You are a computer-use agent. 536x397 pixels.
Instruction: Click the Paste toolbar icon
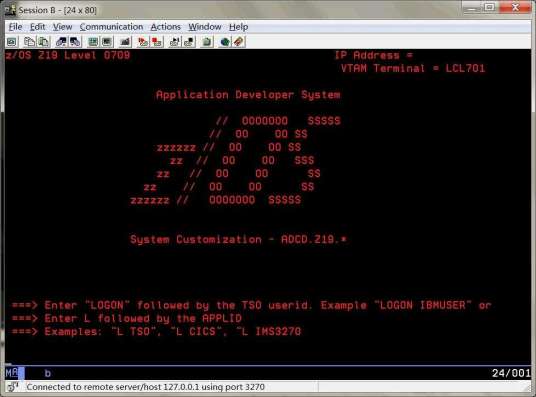pyautogui.click(x=44, y=42)
